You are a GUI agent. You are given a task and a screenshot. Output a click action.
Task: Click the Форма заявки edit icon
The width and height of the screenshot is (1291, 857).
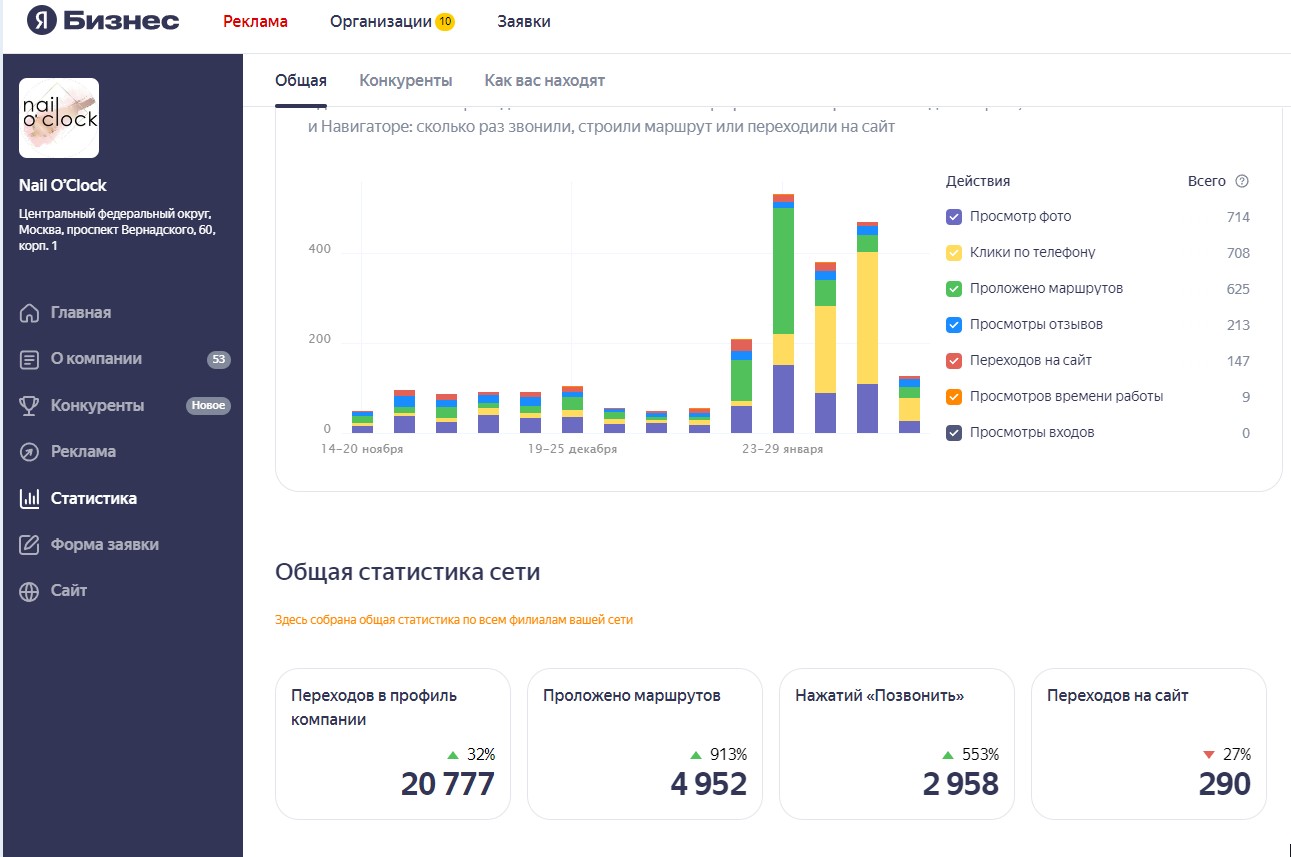click(30, 545)
